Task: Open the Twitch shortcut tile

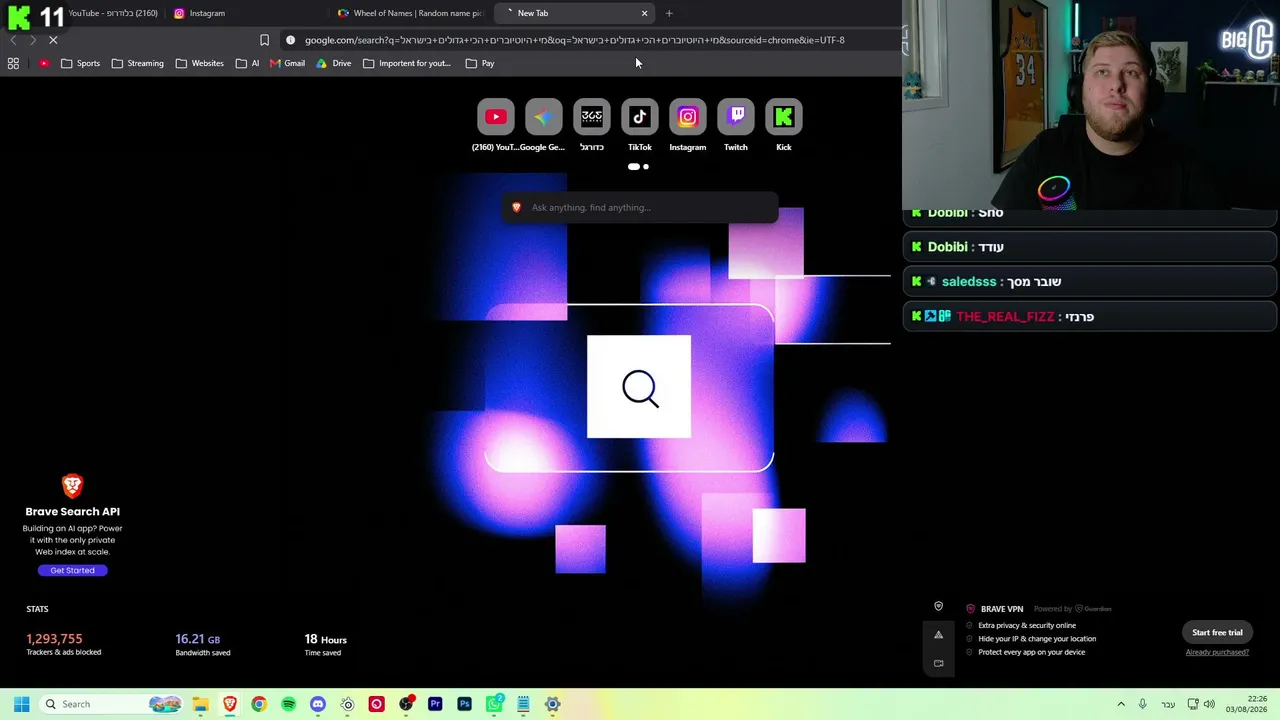Action: pyautogui.click(x=736, y=117)
